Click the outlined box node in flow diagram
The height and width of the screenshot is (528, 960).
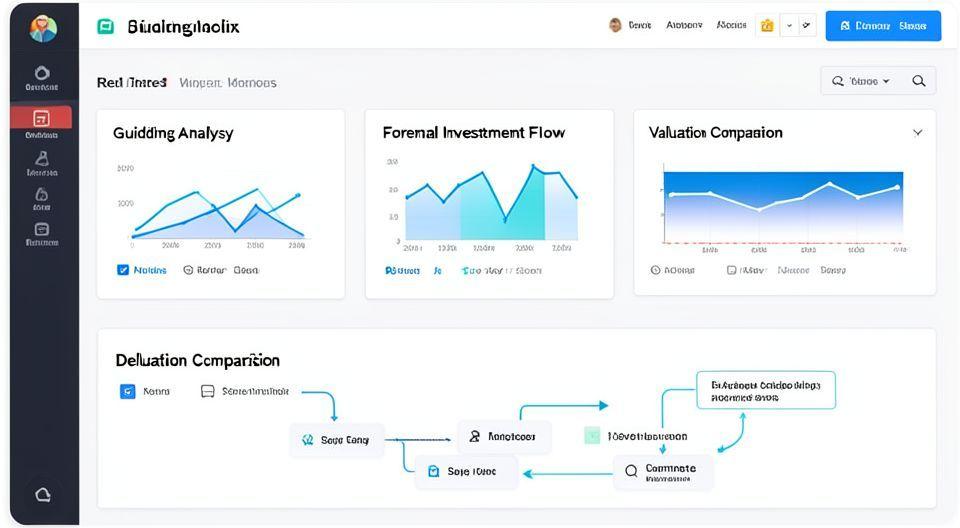pos(765,390)
